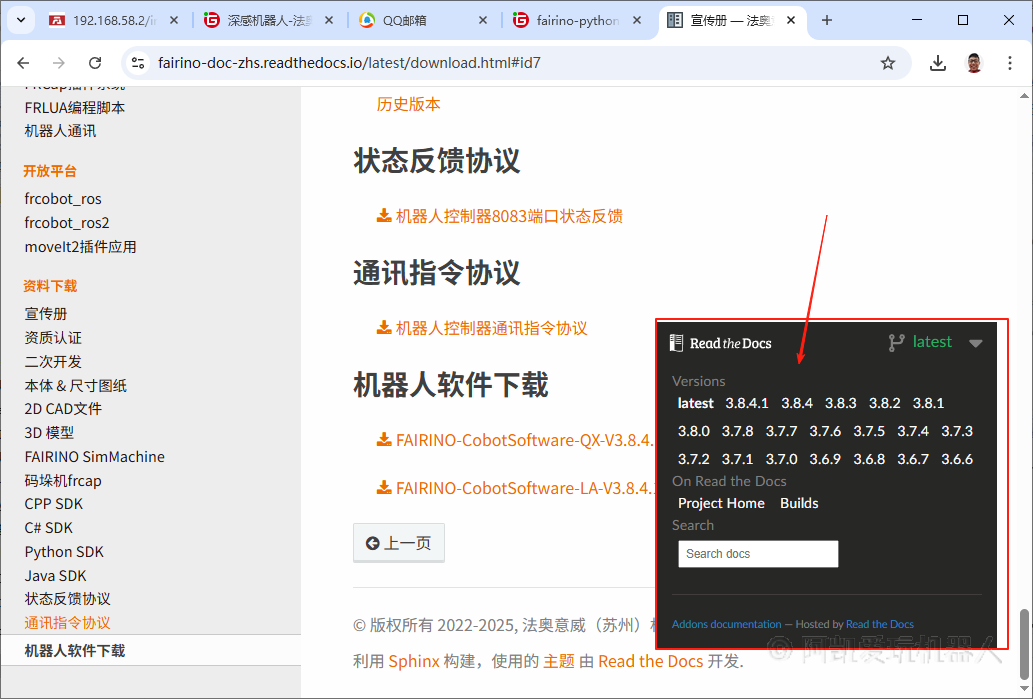Viewport: 1033px width, 699px height.
Task: Open the browser downloads icon
Action: click(x=937, y=63)
